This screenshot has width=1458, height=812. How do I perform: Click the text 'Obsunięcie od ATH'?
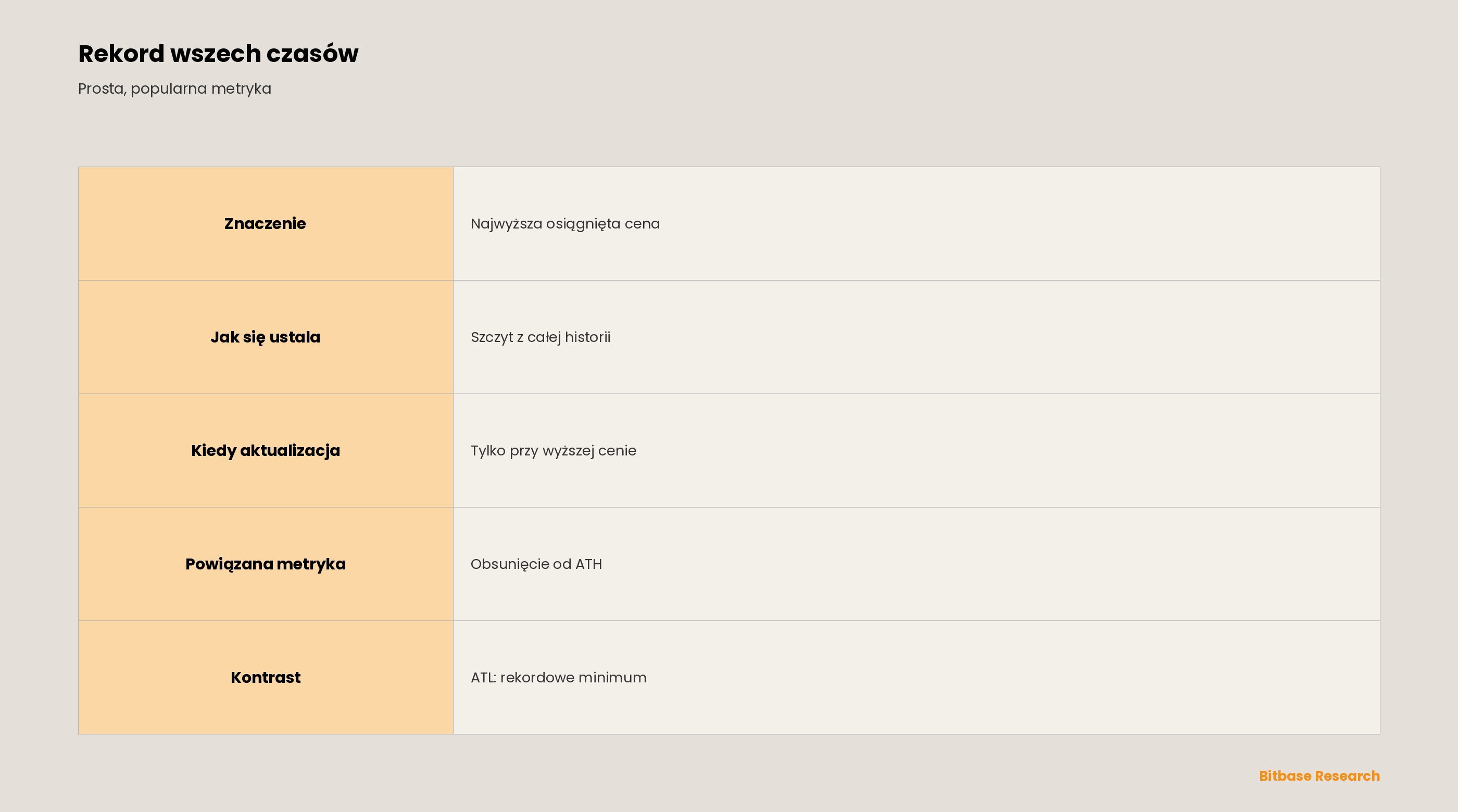[x=536, y=564]
